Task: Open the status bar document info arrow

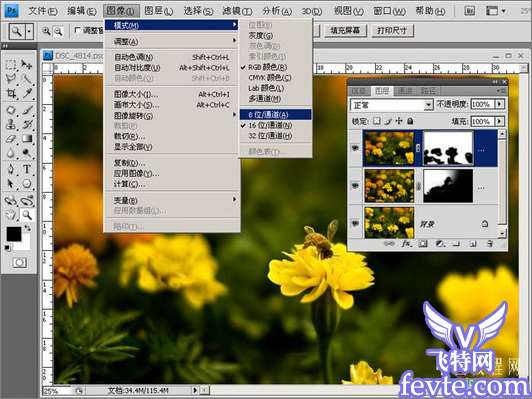Action: tap(195, 390)
